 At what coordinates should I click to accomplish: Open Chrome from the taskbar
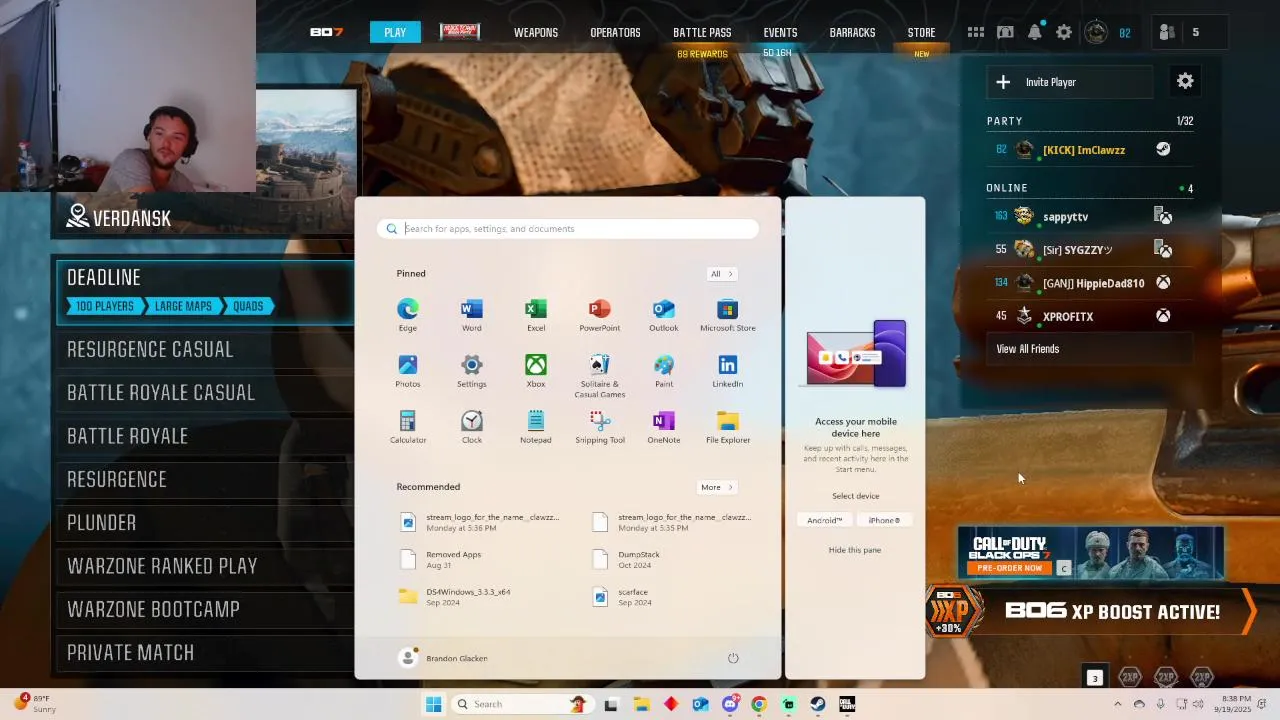click(x=759, y=704)
